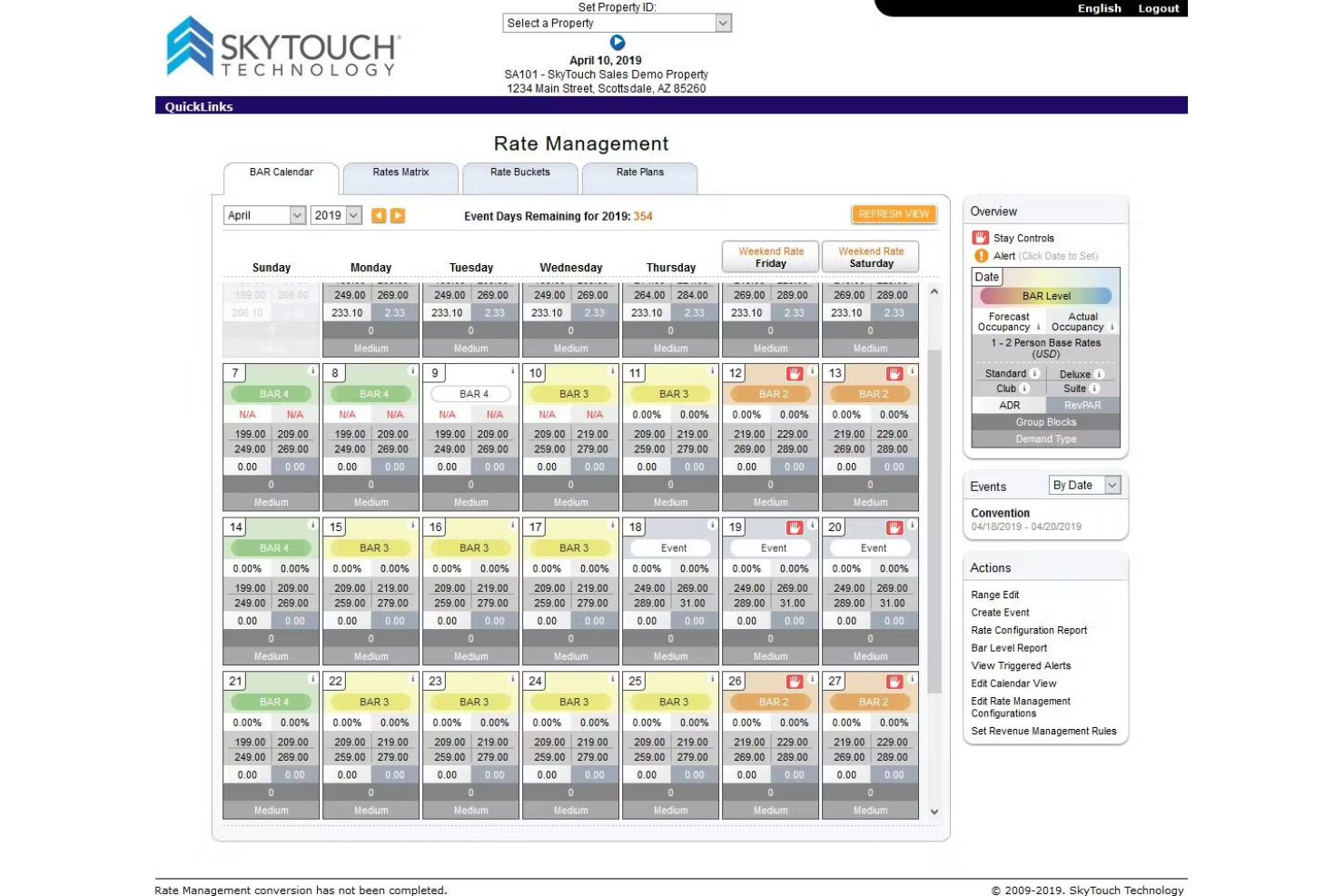Open the Bar Level Report
The image size is (1344, 896).
(x=1009, y=648)
